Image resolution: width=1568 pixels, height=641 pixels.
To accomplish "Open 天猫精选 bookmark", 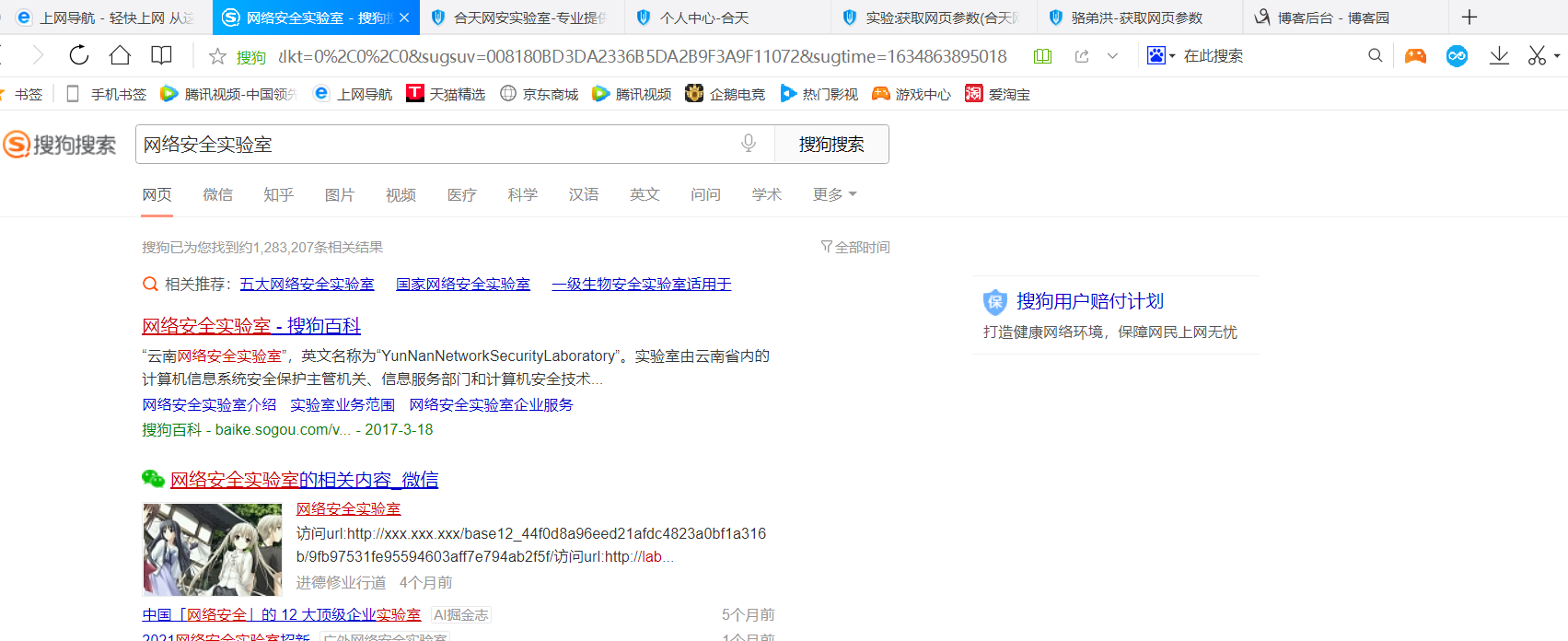I will 446,94.
